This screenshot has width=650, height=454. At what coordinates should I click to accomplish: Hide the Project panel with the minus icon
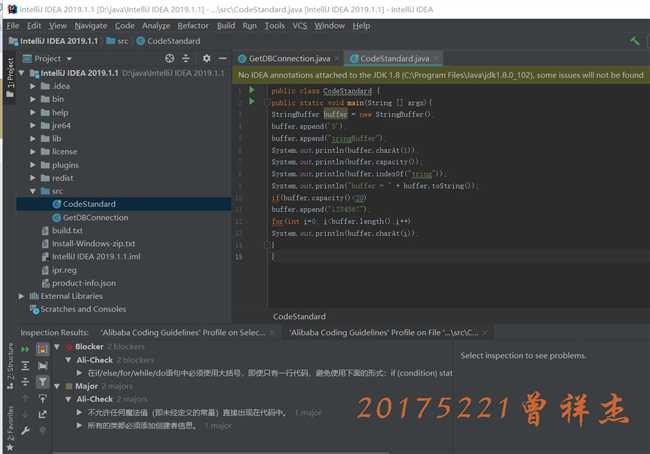coord(223,58)
